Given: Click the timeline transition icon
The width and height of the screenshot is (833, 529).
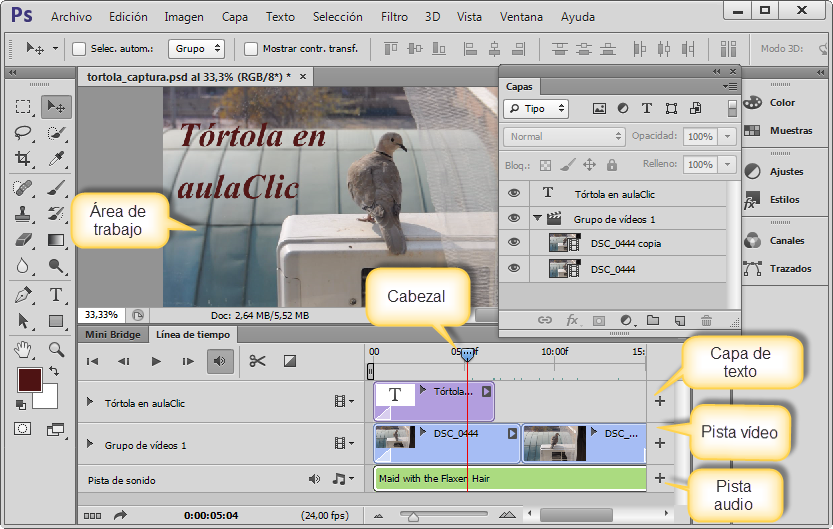Looking at the screenshot, I should [x=290, y=361].
